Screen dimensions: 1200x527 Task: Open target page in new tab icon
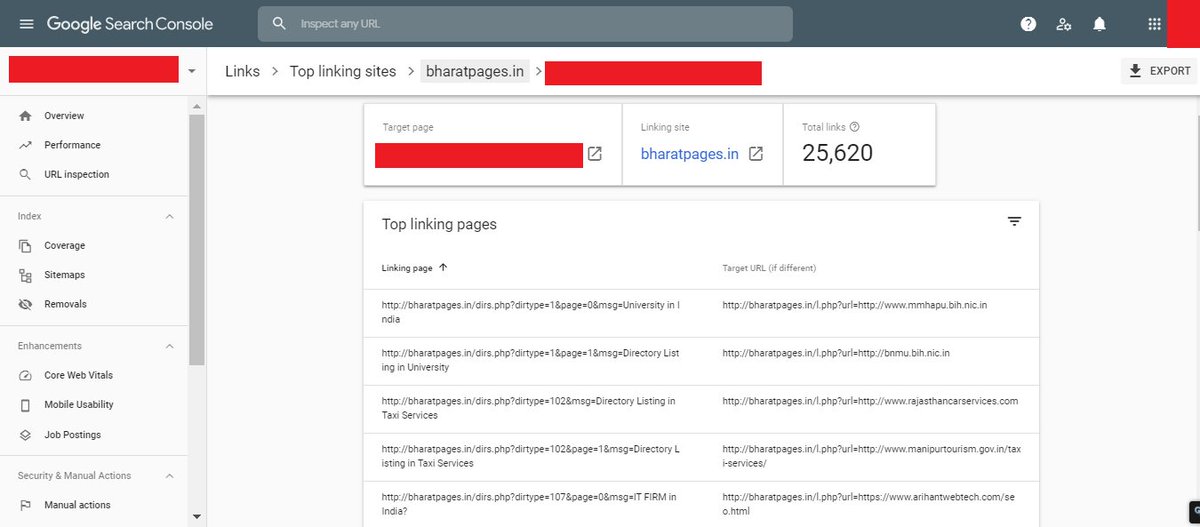pyautogui.click(x=595, y=154)
